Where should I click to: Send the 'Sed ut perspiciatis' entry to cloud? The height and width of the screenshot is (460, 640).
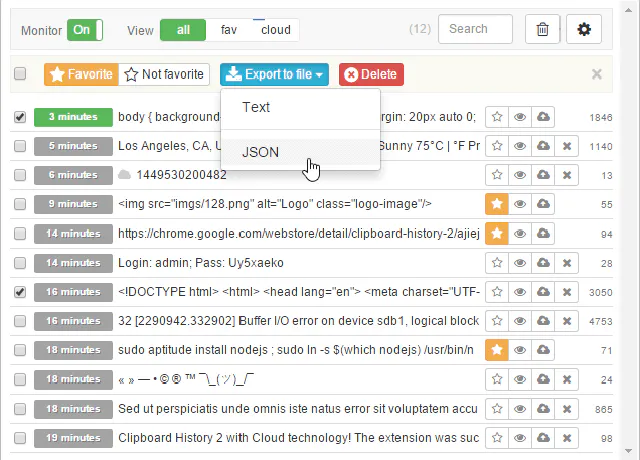543,409
